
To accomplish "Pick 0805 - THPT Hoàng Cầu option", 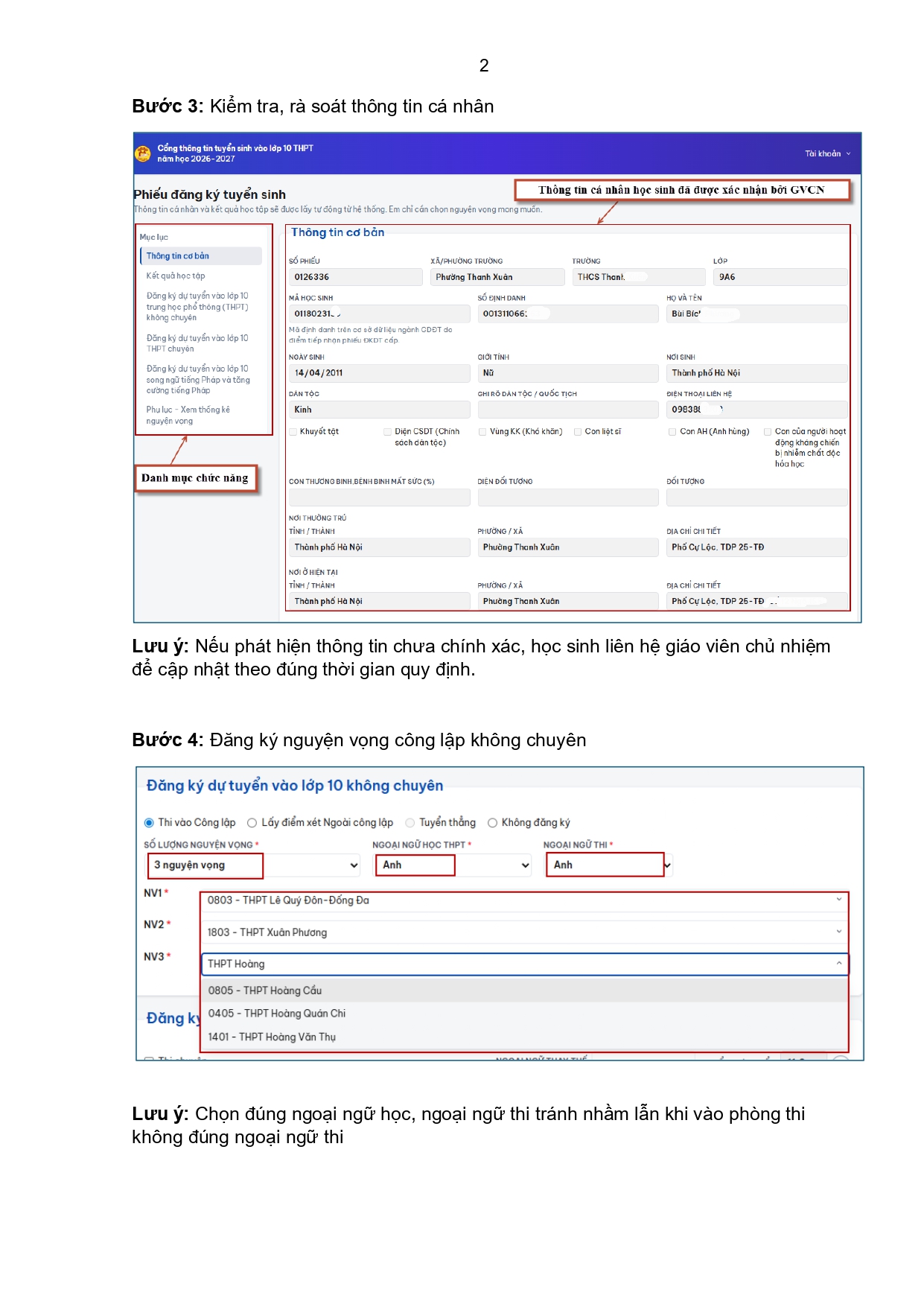I will point(265,990).
